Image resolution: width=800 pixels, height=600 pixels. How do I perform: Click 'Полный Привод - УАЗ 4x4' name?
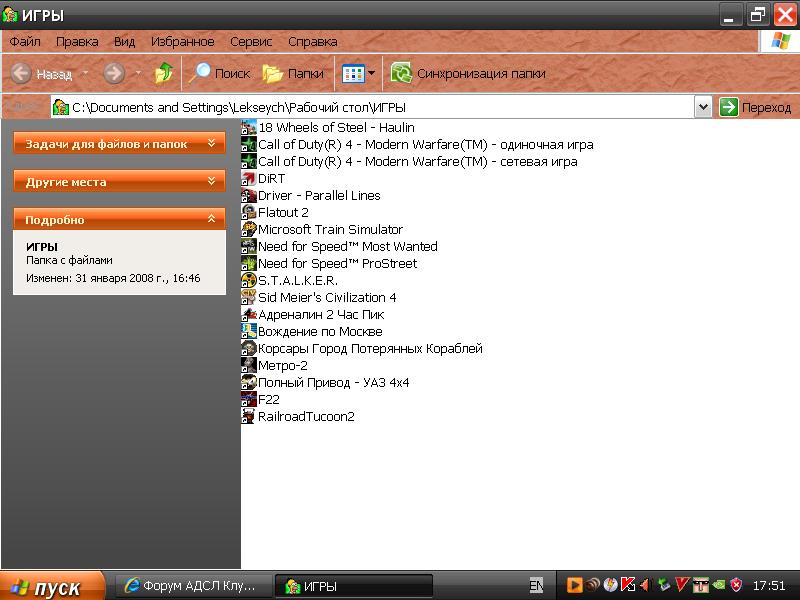click(334, 383)
